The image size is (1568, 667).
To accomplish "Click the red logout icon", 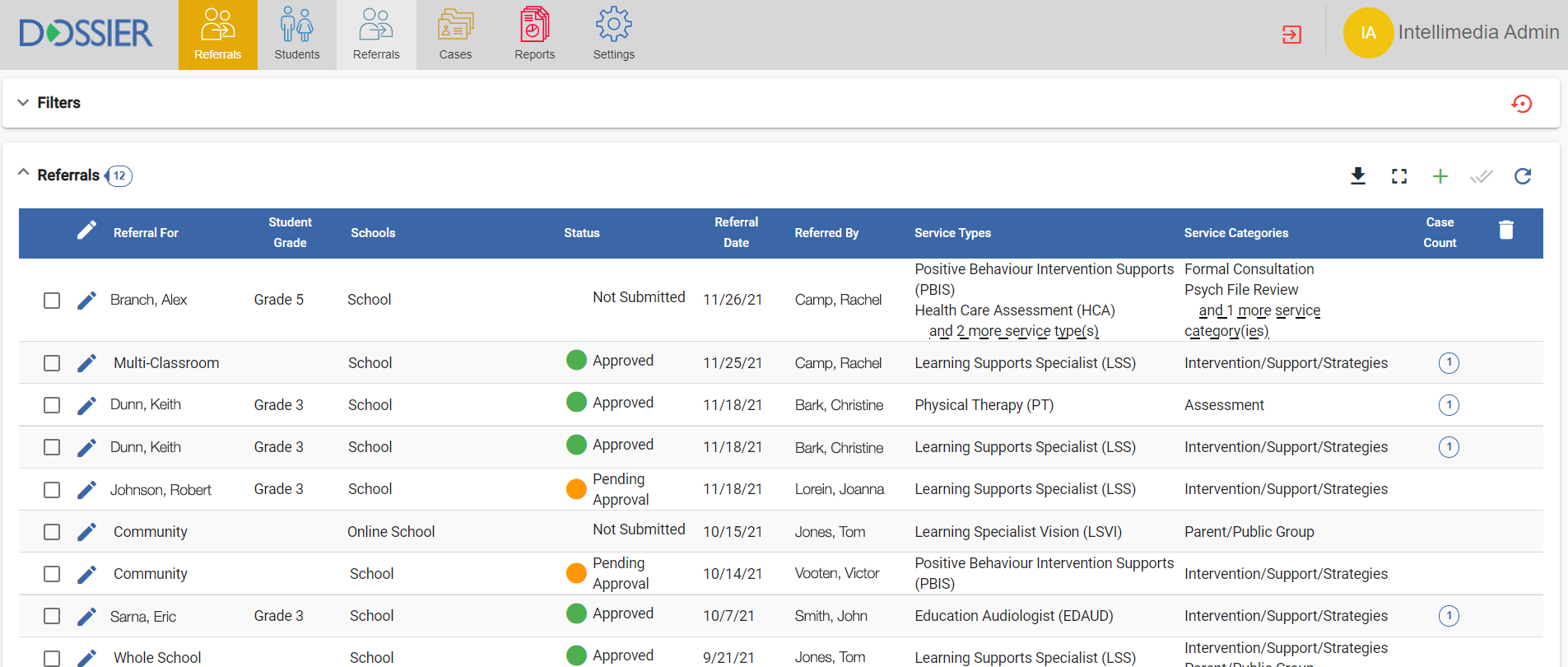I will (1291, 35).
